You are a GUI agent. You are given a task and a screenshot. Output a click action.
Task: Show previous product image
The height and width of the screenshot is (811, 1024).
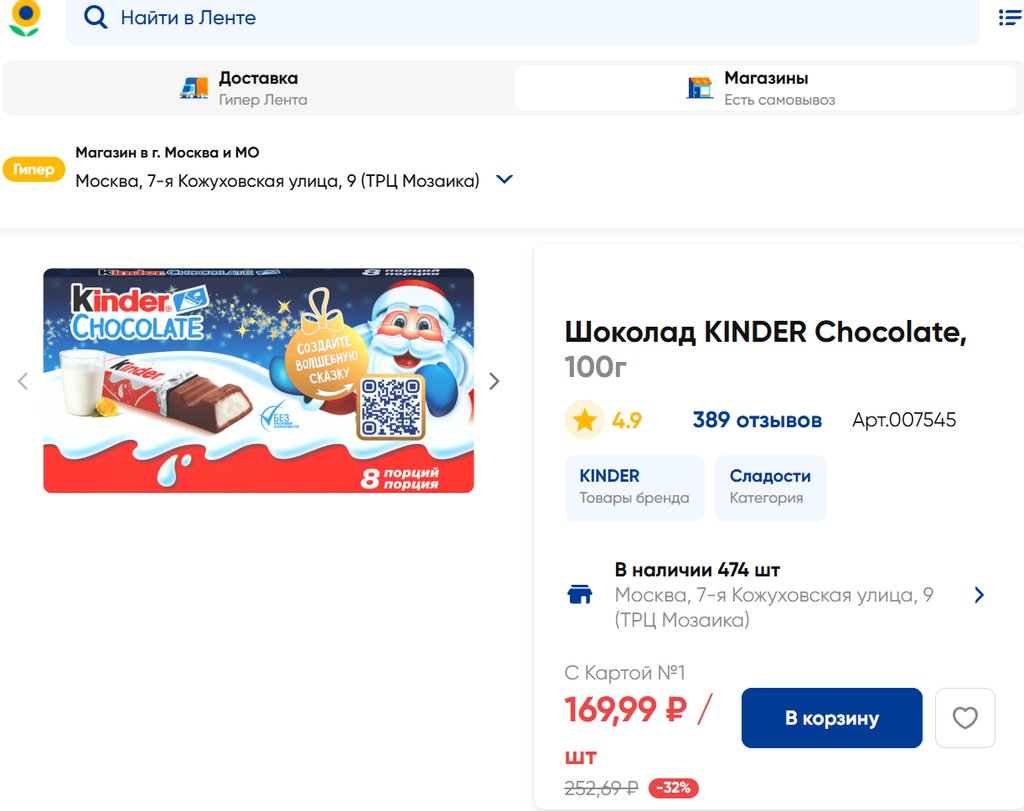23,381
